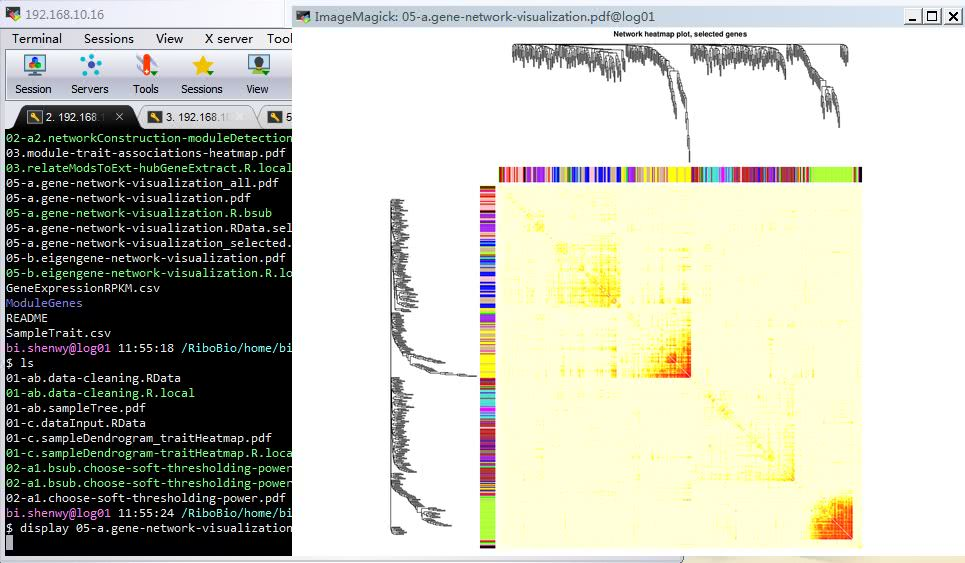
Task: Maximize the ImageMagick window
Action: [932, 16]
